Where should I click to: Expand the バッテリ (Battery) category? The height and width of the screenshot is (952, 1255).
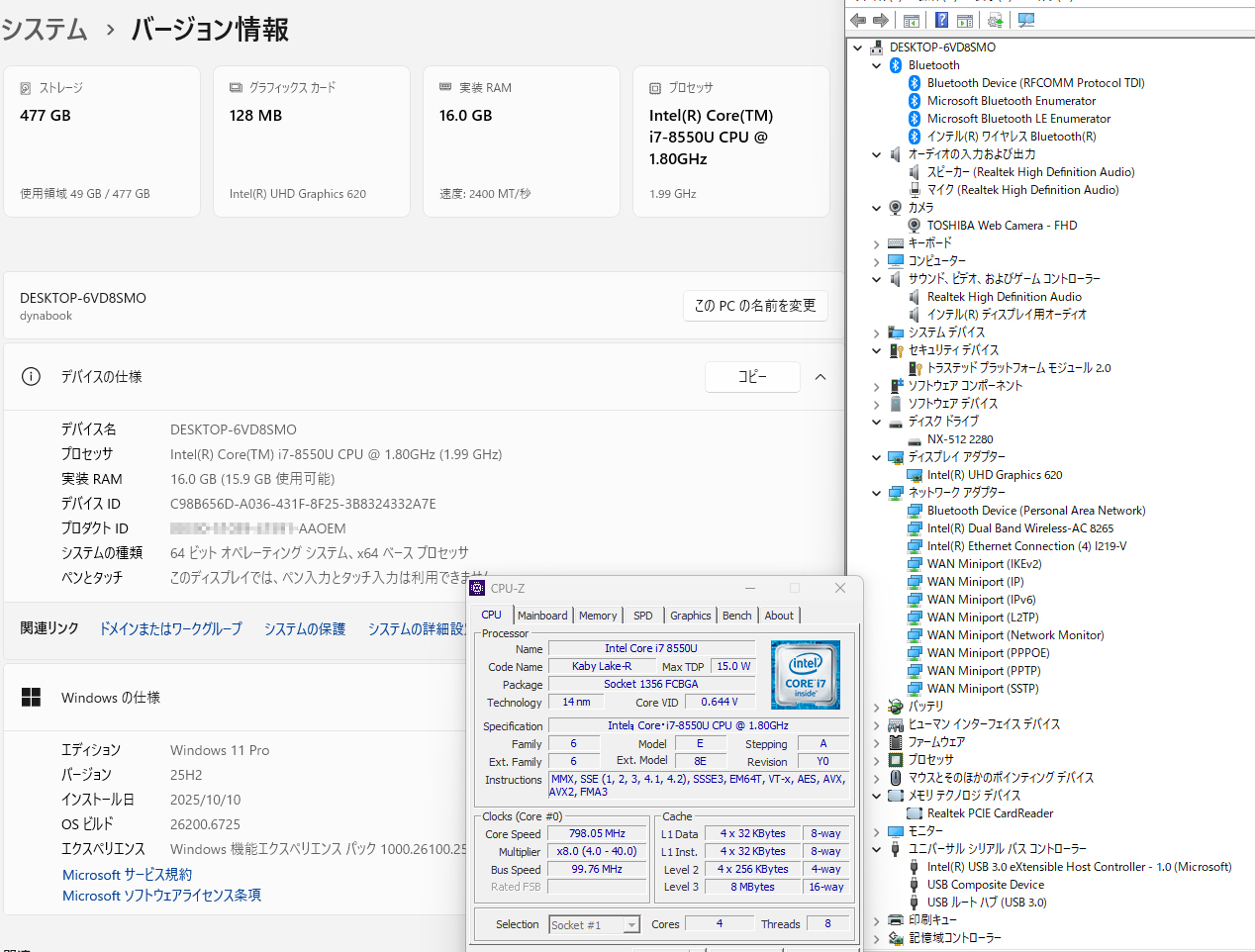(877, 707)
